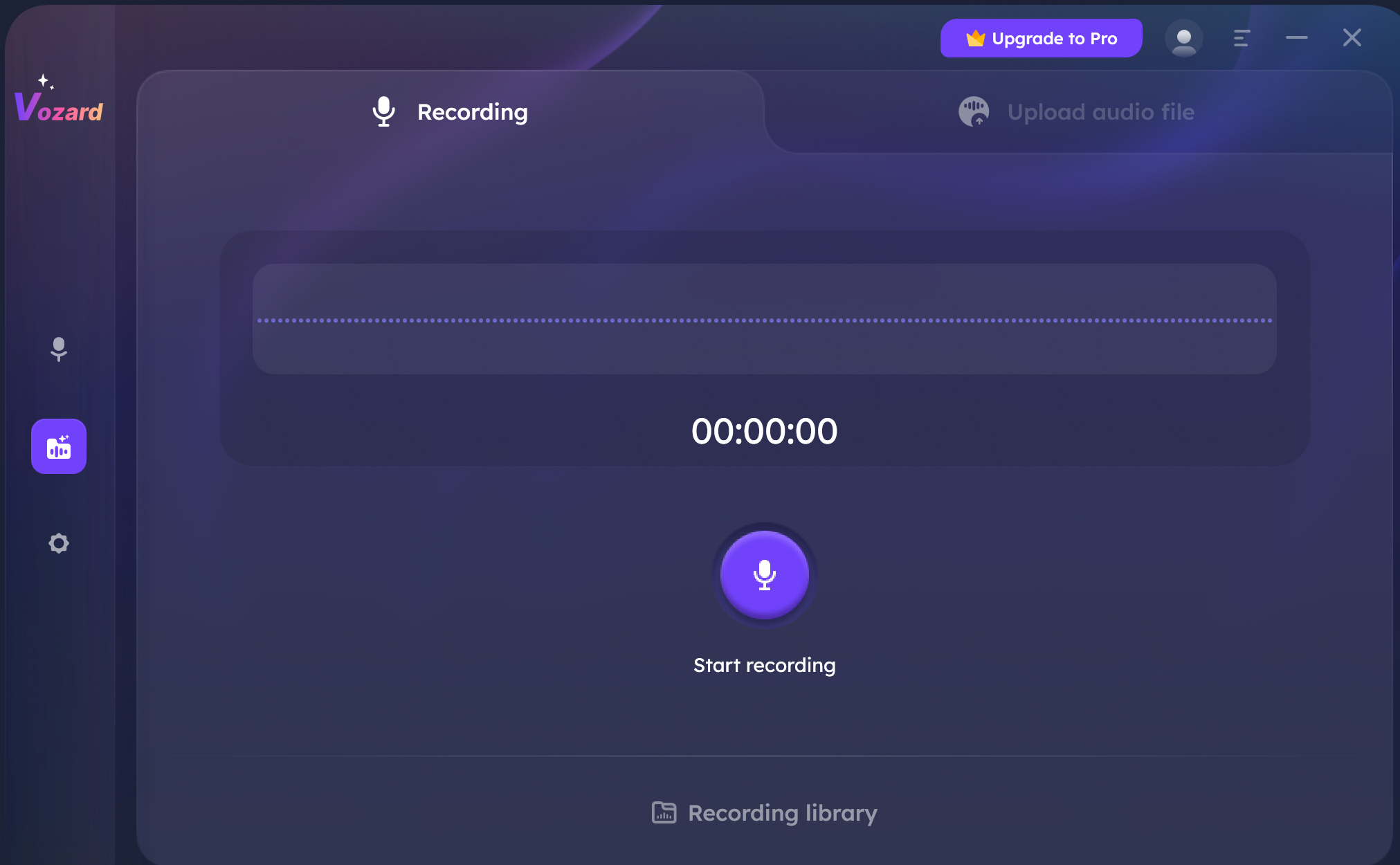Click the analytics dashboard sidebar icon
Screen dimensions: 1400x865
point(59,446)
